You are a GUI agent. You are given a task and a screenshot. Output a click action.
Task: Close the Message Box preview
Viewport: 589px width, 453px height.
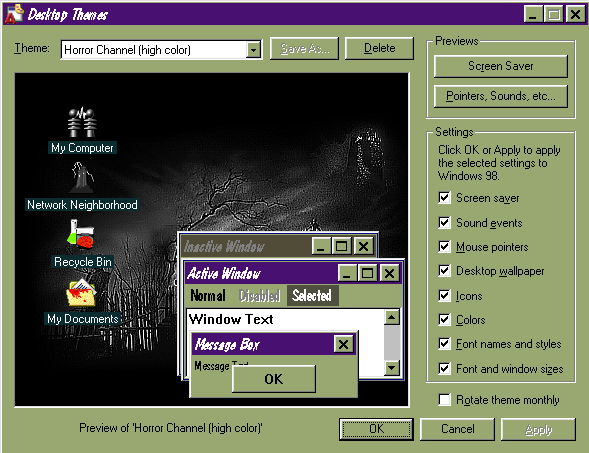[x=343, y=344]
